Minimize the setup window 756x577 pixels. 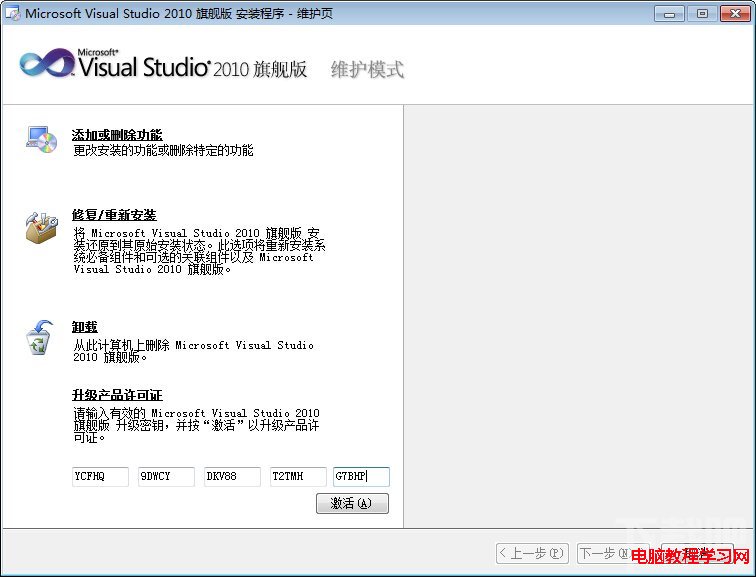point(669,13)
